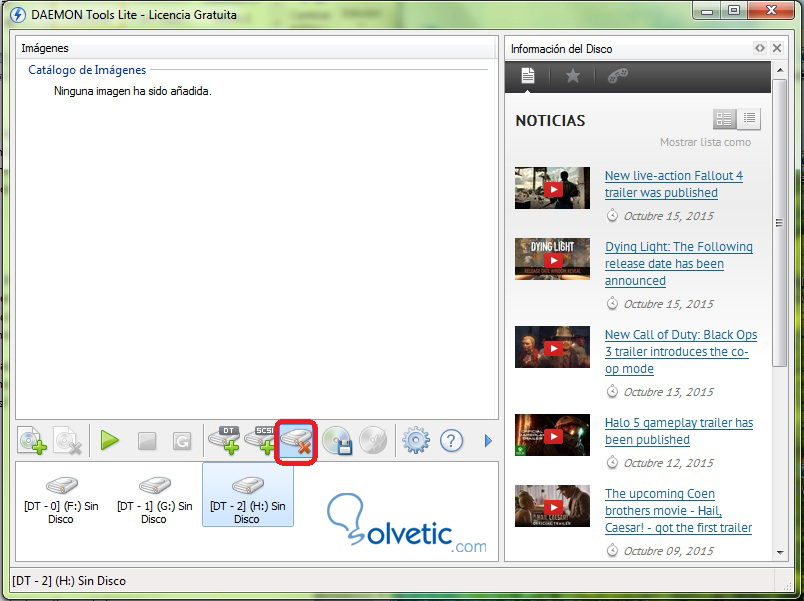Expand the toolbar with the blue arrow

488,440
